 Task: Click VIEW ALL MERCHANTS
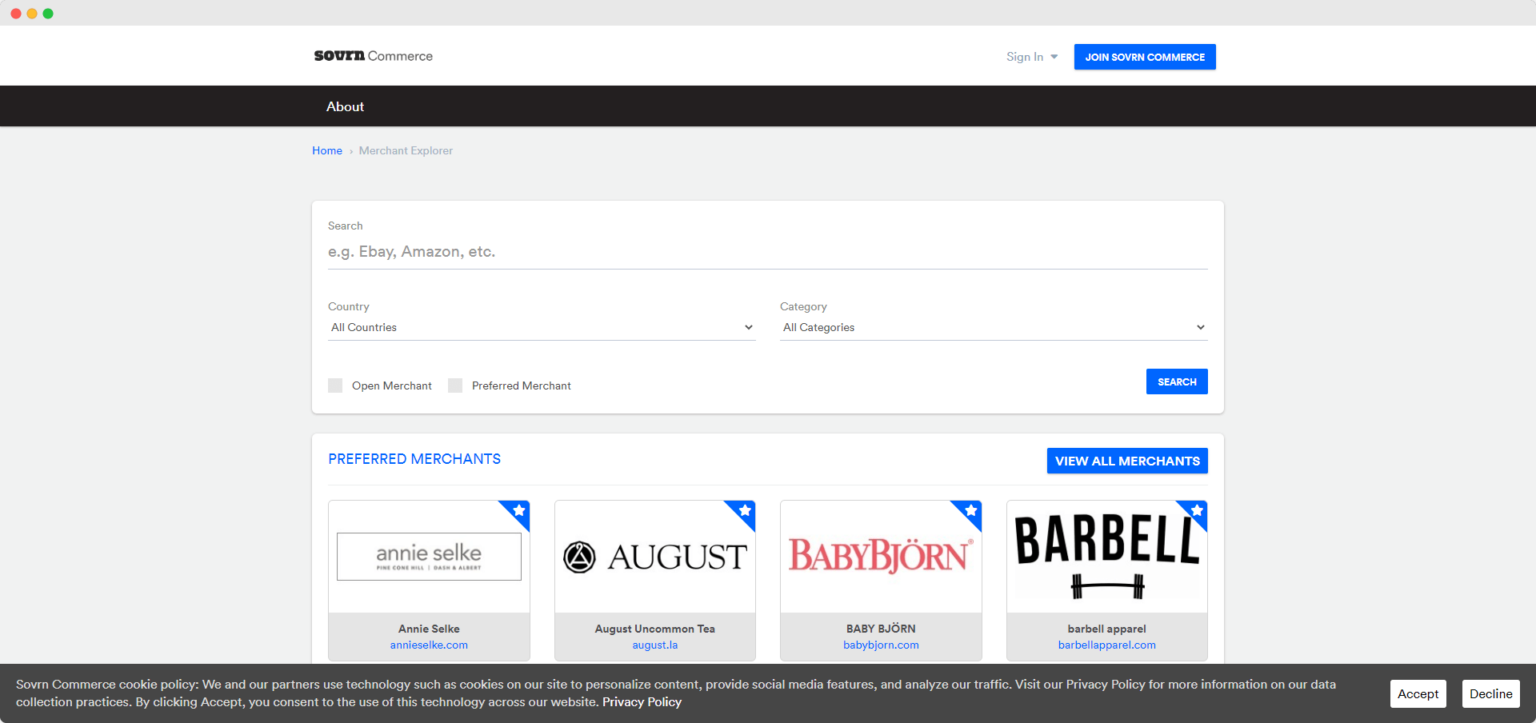coord(1127,460)
